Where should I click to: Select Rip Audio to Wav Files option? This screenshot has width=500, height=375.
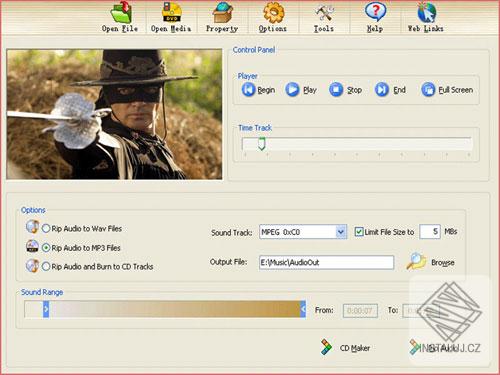tap(46, 228)
